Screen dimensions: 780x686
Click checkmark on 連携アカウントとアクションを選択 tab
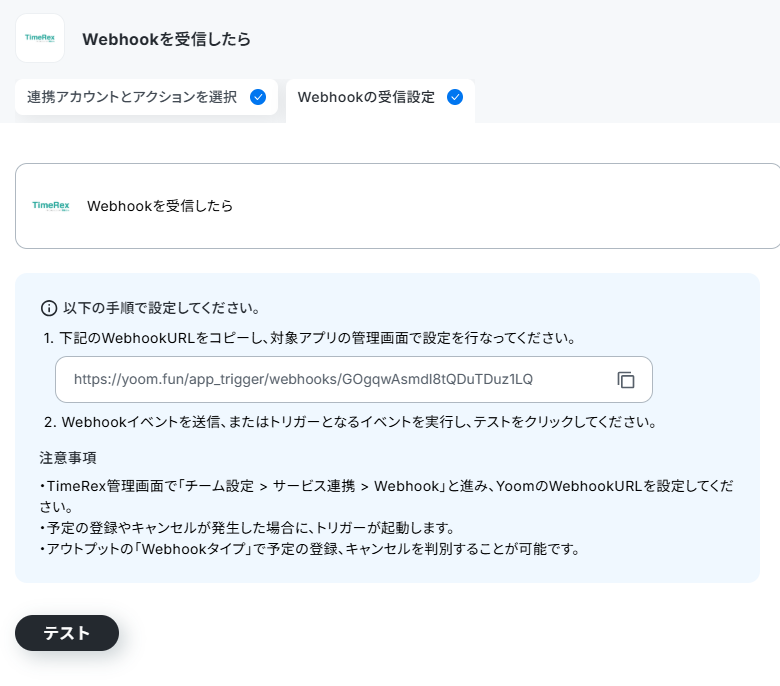(258, 97)
